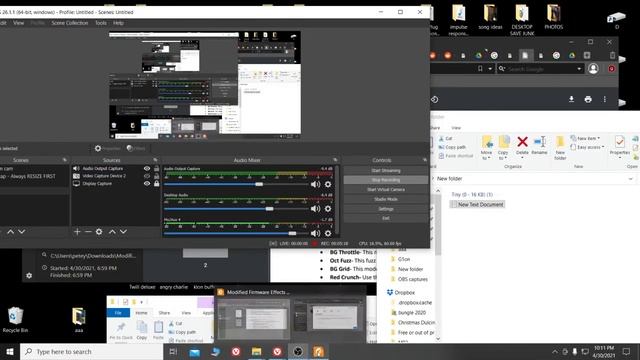The image size is (640, 360).
Task: Open the Profile menu in OBS
Action: 38,23
